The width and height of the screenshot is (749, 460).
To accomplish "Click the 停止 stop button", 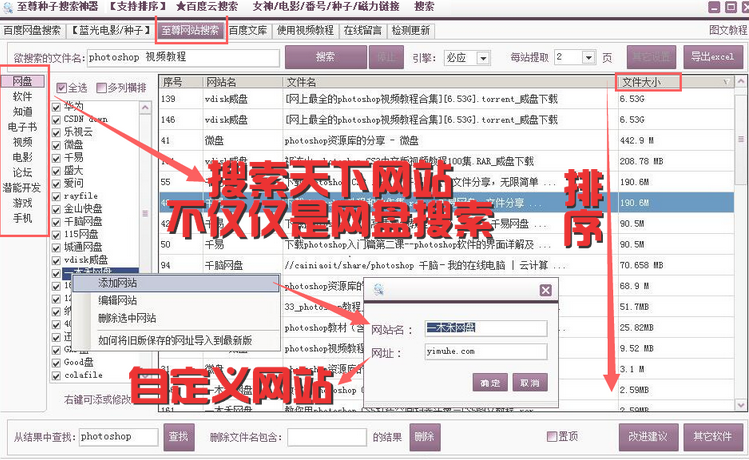I will [x=386, y=57].
